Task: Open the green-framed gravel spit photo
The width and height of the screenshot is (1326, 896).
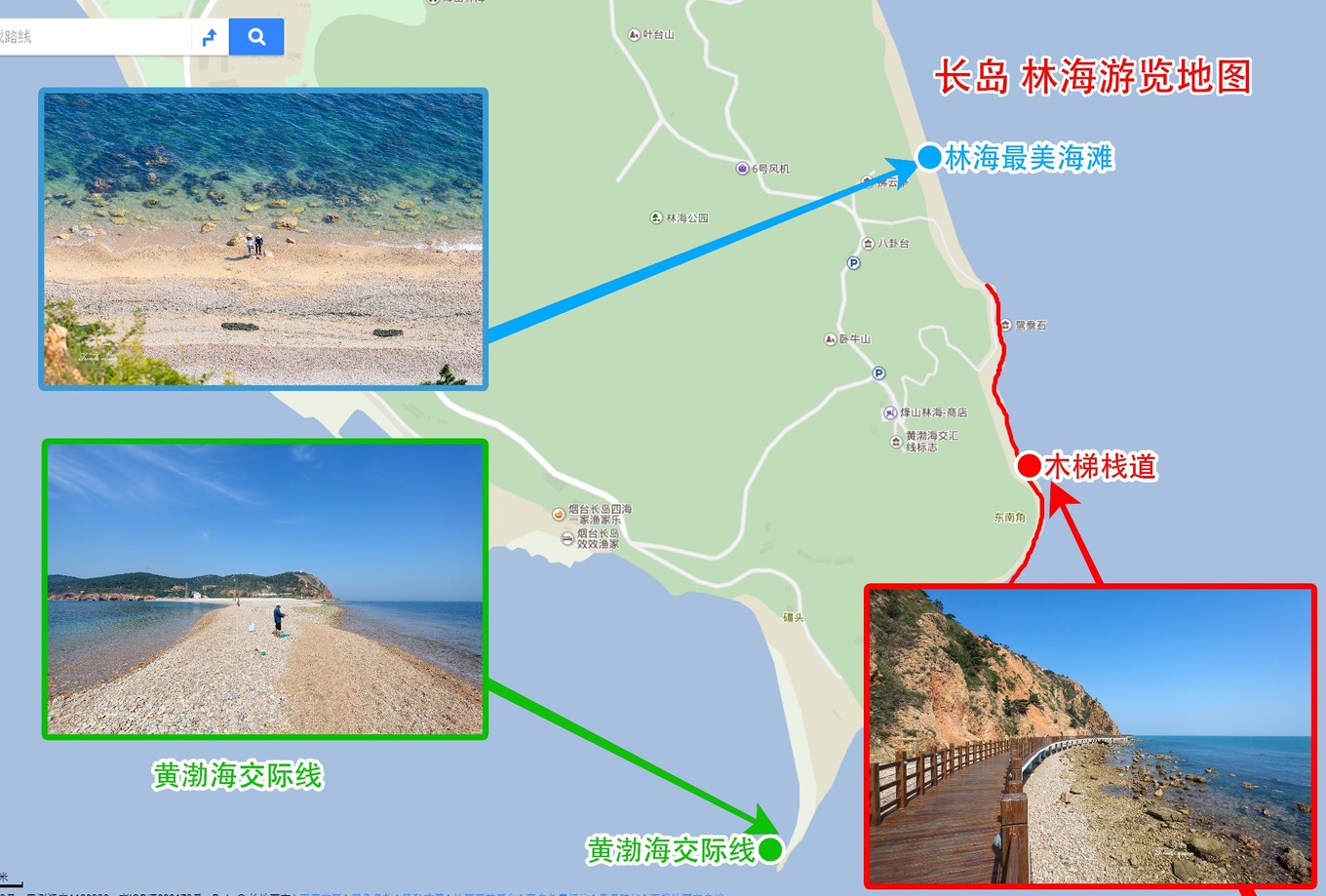Action: pyautogui.click(x=265, y=589)
